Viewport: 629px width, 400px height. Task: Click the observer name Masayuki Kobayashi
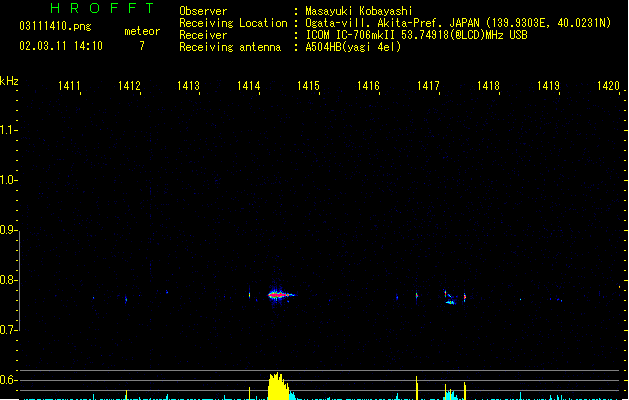359,11
